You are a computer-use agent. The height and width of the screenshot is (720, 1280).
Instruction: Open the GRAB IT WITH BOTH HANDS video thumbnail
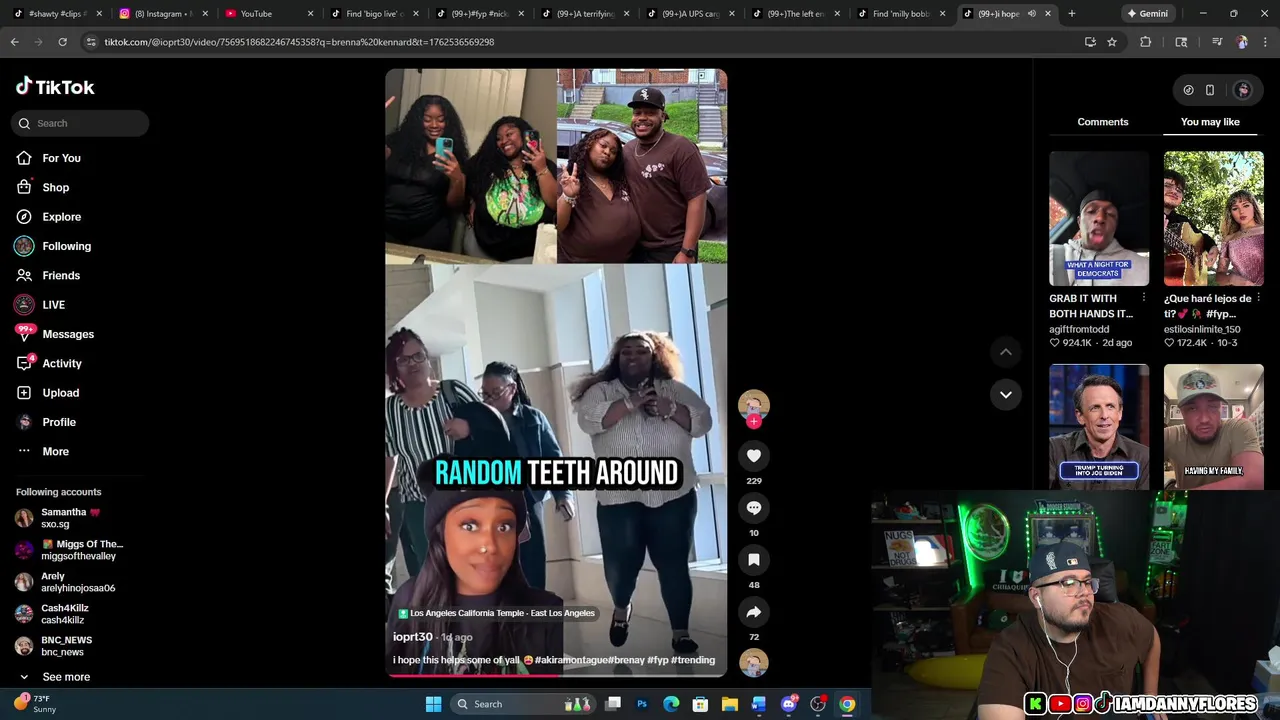tap(1099, 218)
